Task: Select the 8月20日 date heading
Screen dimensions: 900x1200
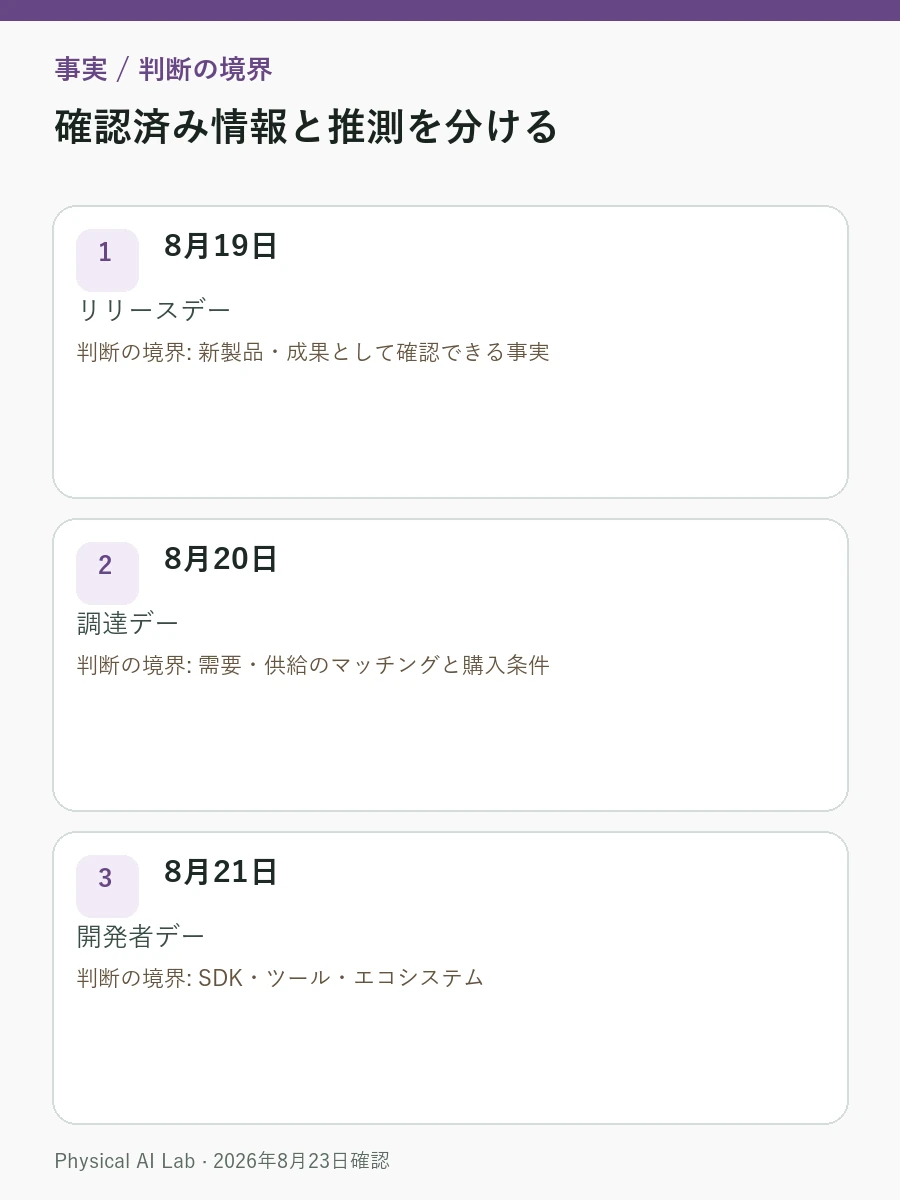Action: pos(220,559)
